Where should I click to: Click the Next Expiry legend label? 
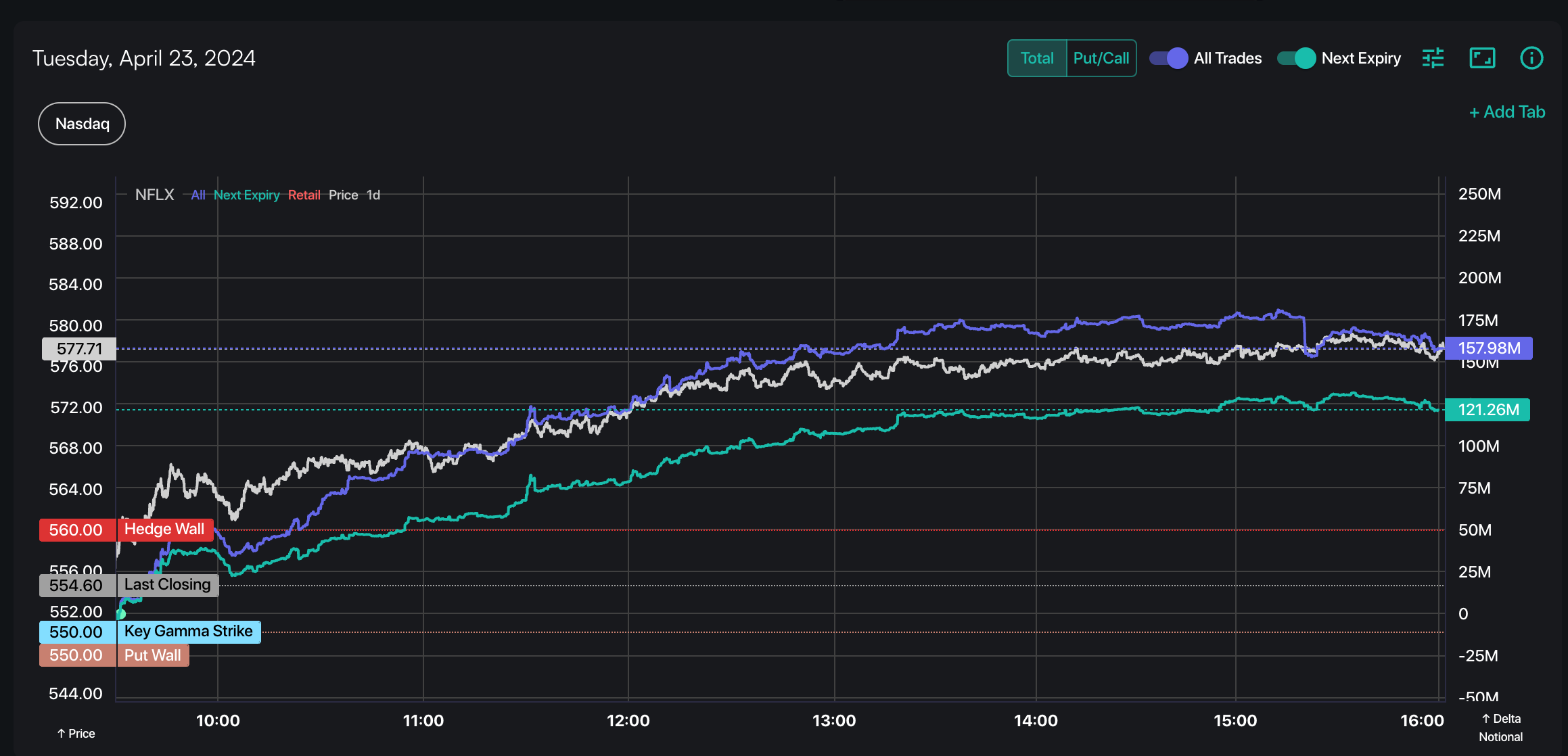point(246,195)
